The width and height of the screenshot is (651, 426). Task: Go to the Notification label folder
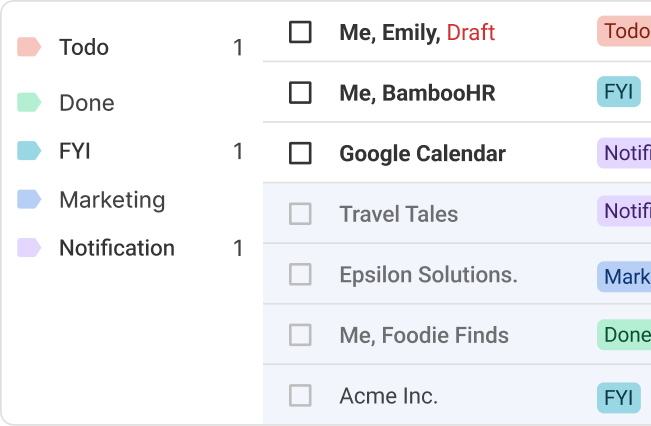click(x=117, y=247)
